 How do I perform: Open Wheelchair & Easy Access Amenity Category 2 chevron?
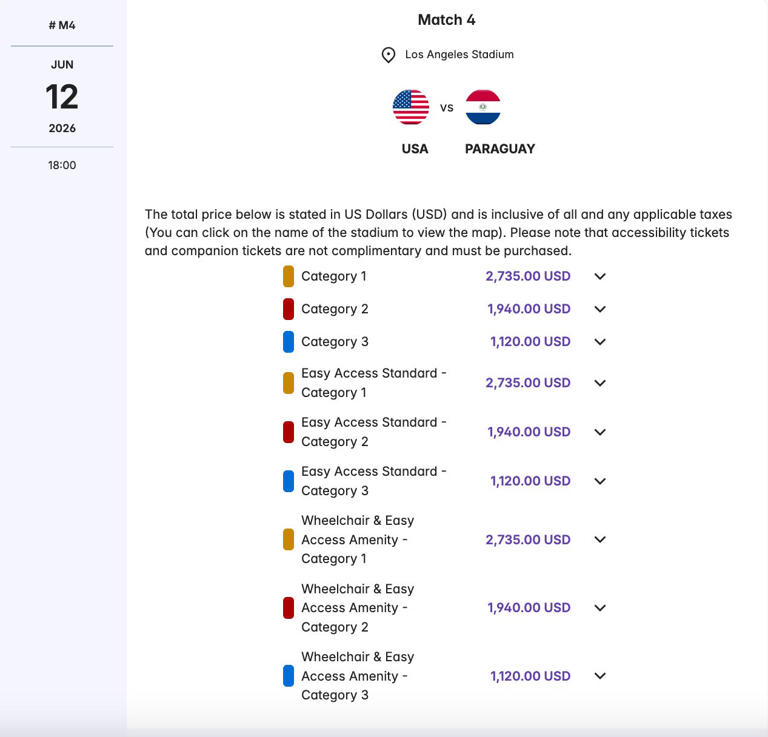coord(600,608)
